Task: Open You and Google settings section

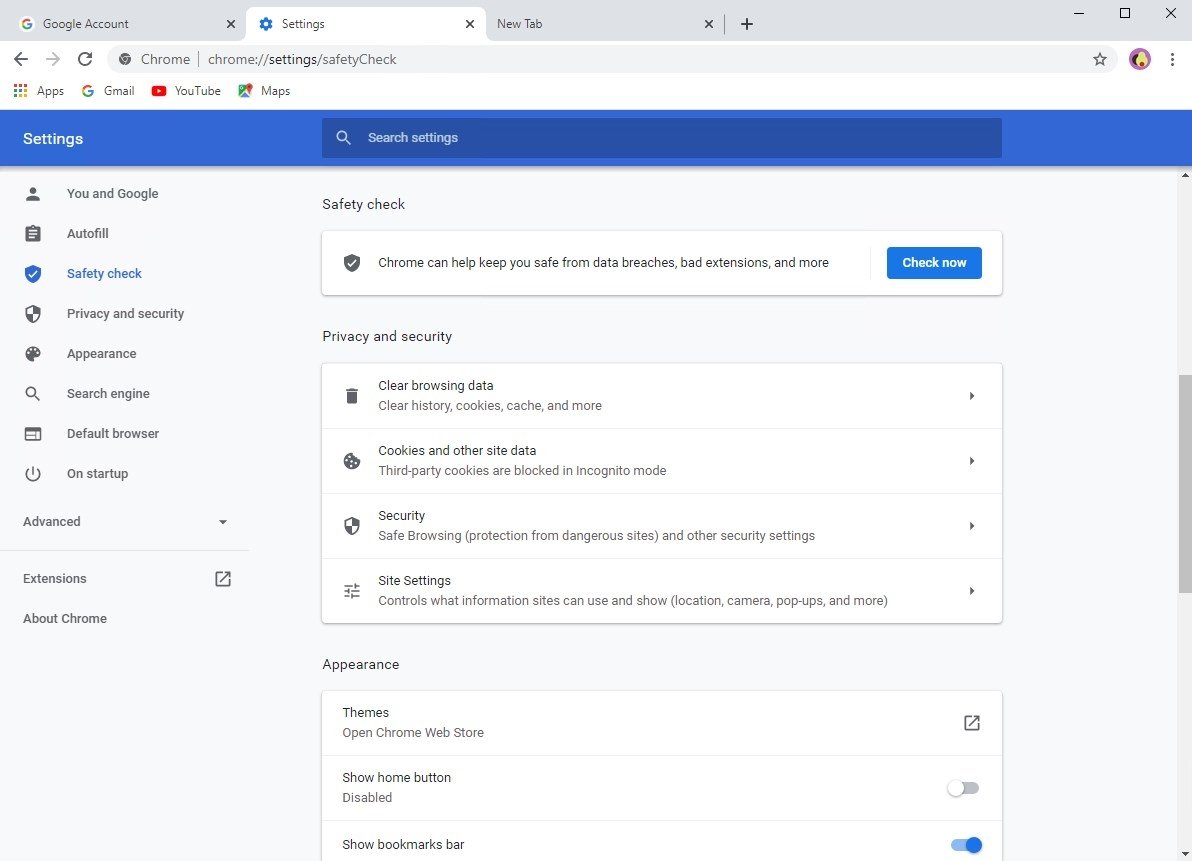Action: tap(113, 194)
